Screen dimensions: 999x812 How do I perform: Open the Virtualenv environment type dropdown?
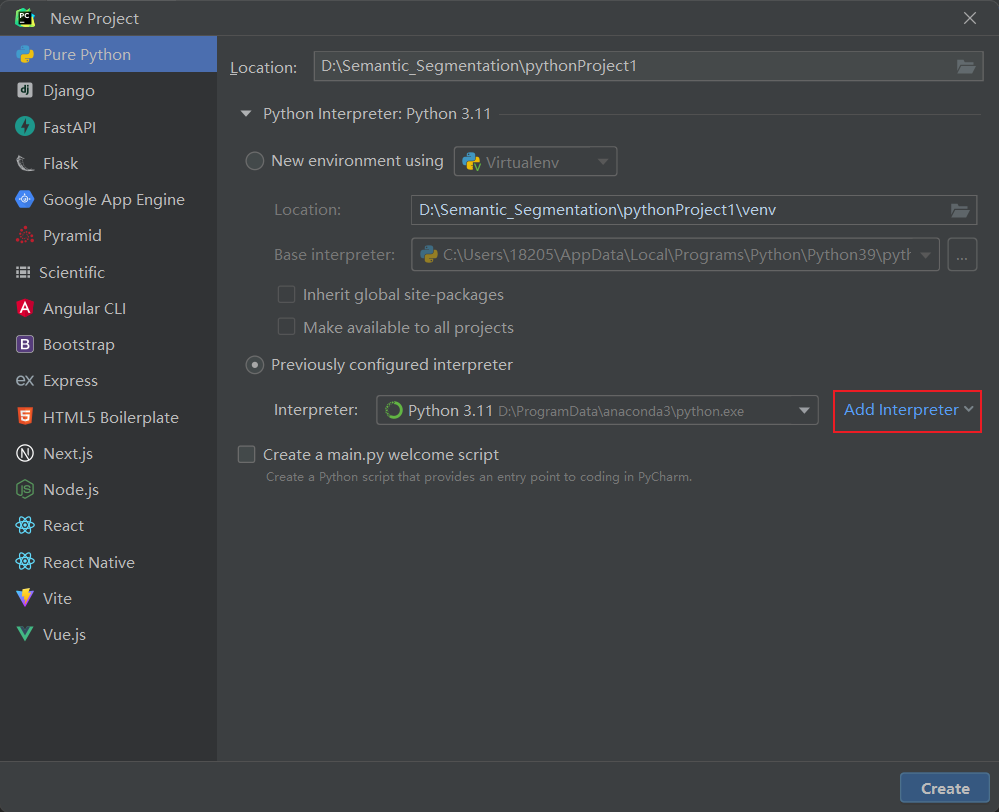point(535,161)
